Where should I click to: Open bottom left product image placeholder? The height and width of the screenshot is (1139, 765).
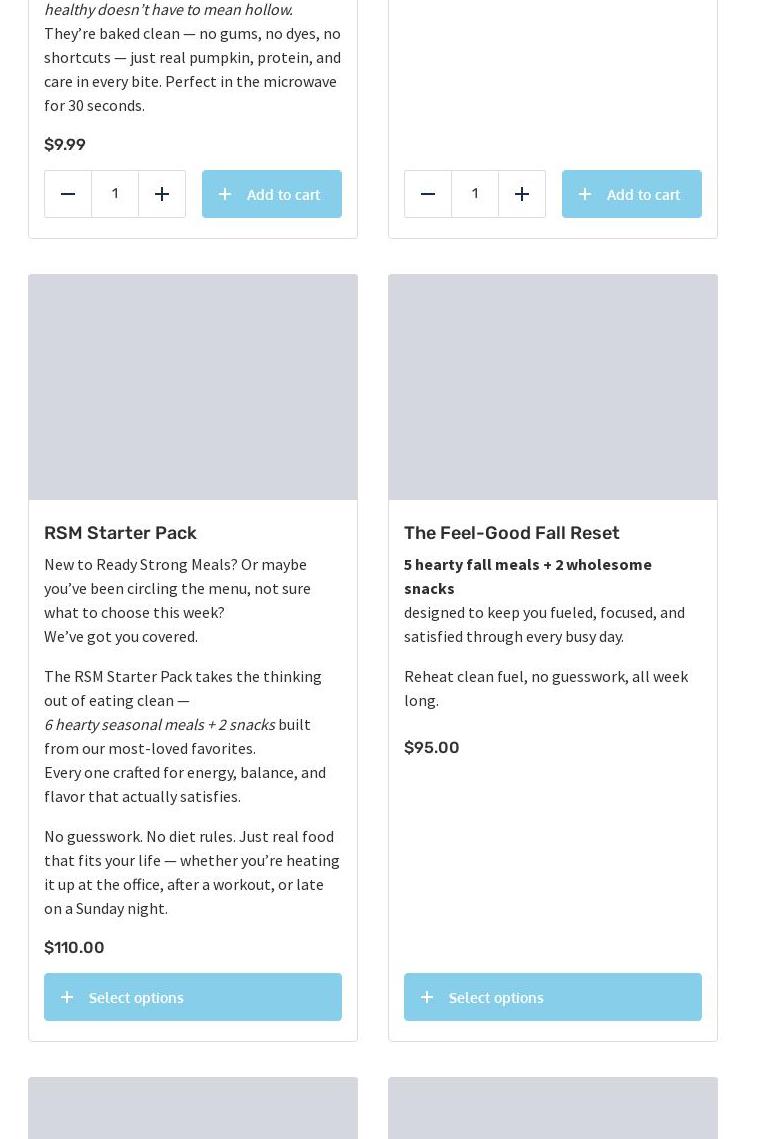tap(193, 1108)
